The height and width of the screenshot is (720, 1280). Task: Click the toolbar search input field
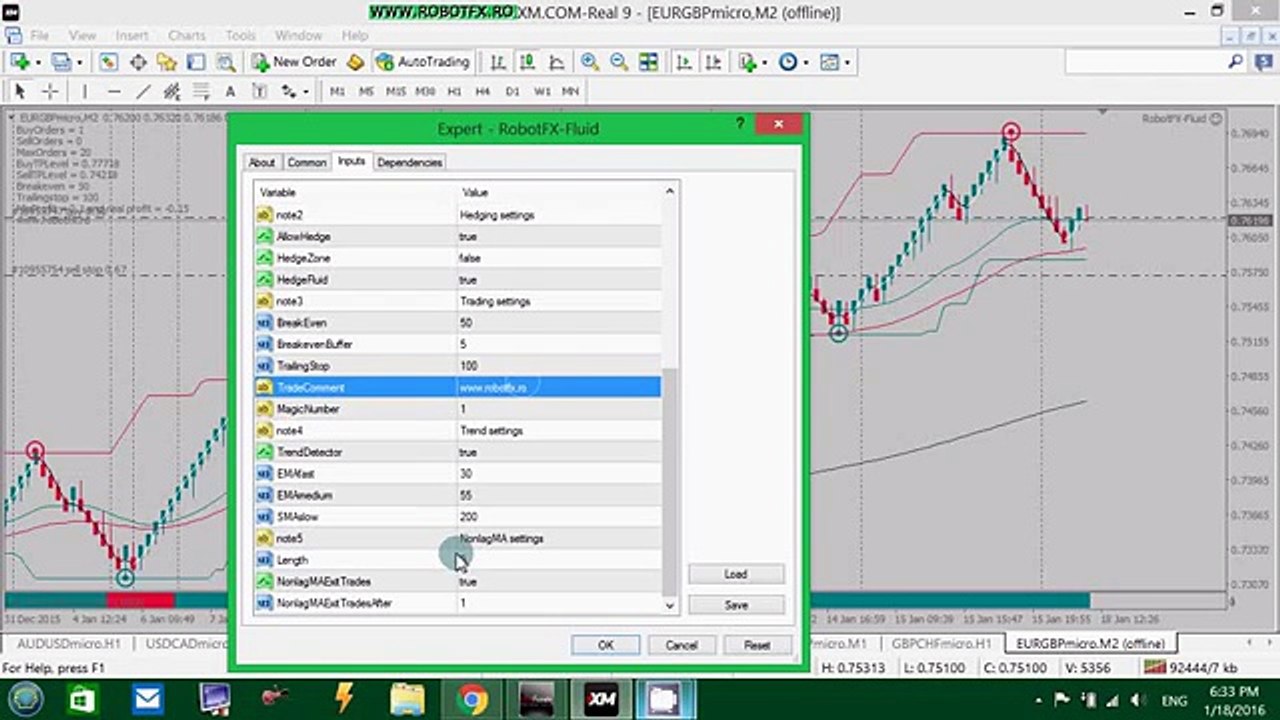[x=1146, y=62]
